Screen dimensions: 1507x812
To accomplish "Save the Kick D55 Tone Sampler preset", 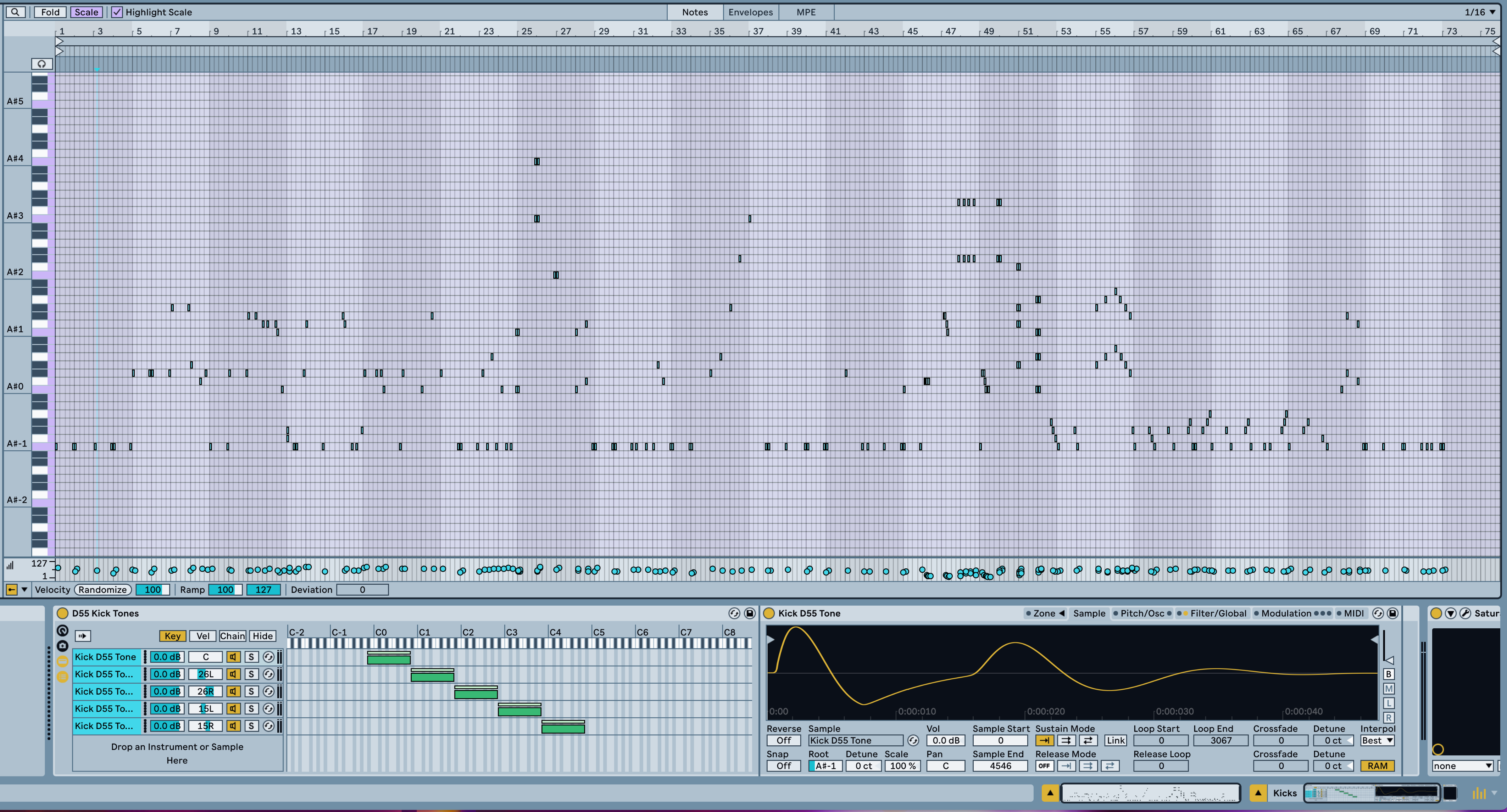I will click(1393, 613).
